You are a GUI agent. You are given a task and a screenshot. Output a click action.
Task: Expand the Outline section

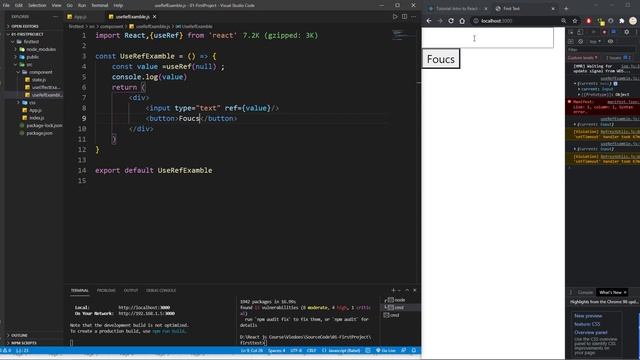tap(19, 335)
